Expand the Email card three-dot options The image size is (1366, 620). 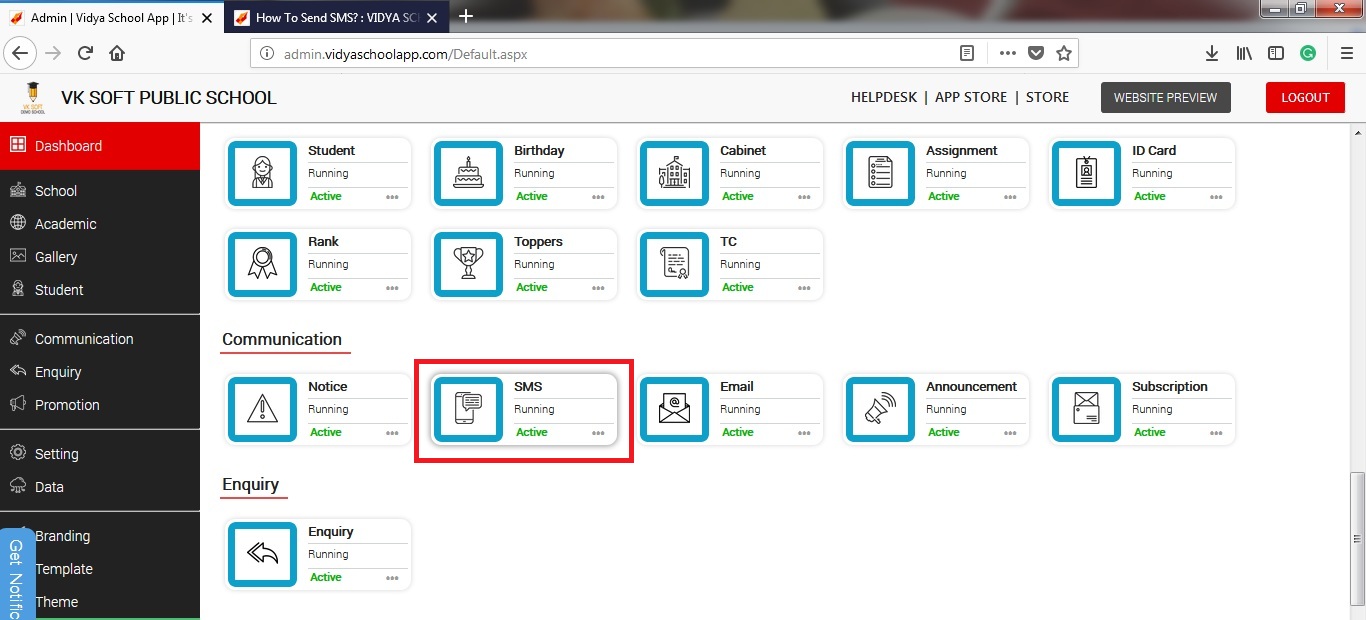click(804, 433)
